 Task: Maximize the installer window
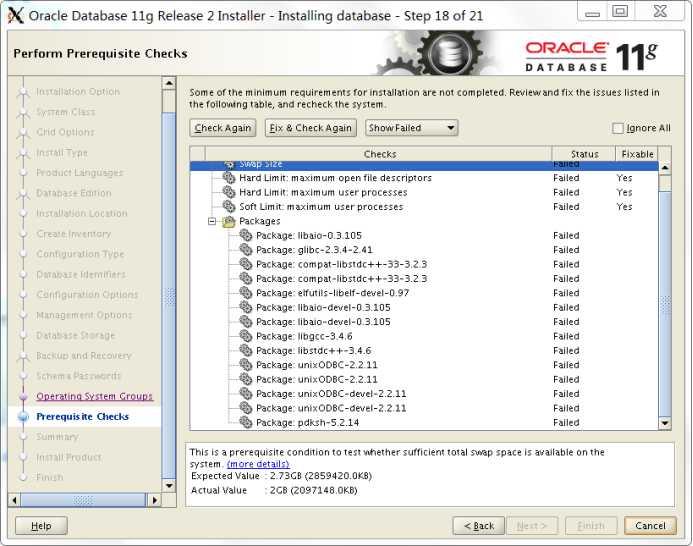click(x=620, y=11)
